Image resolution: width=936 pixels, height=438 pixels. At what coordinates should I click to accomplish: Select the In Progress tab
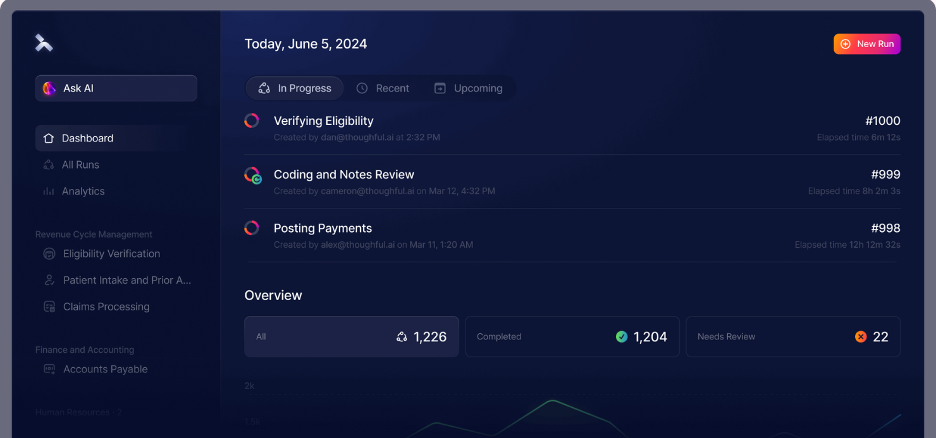tap(294, 88)
